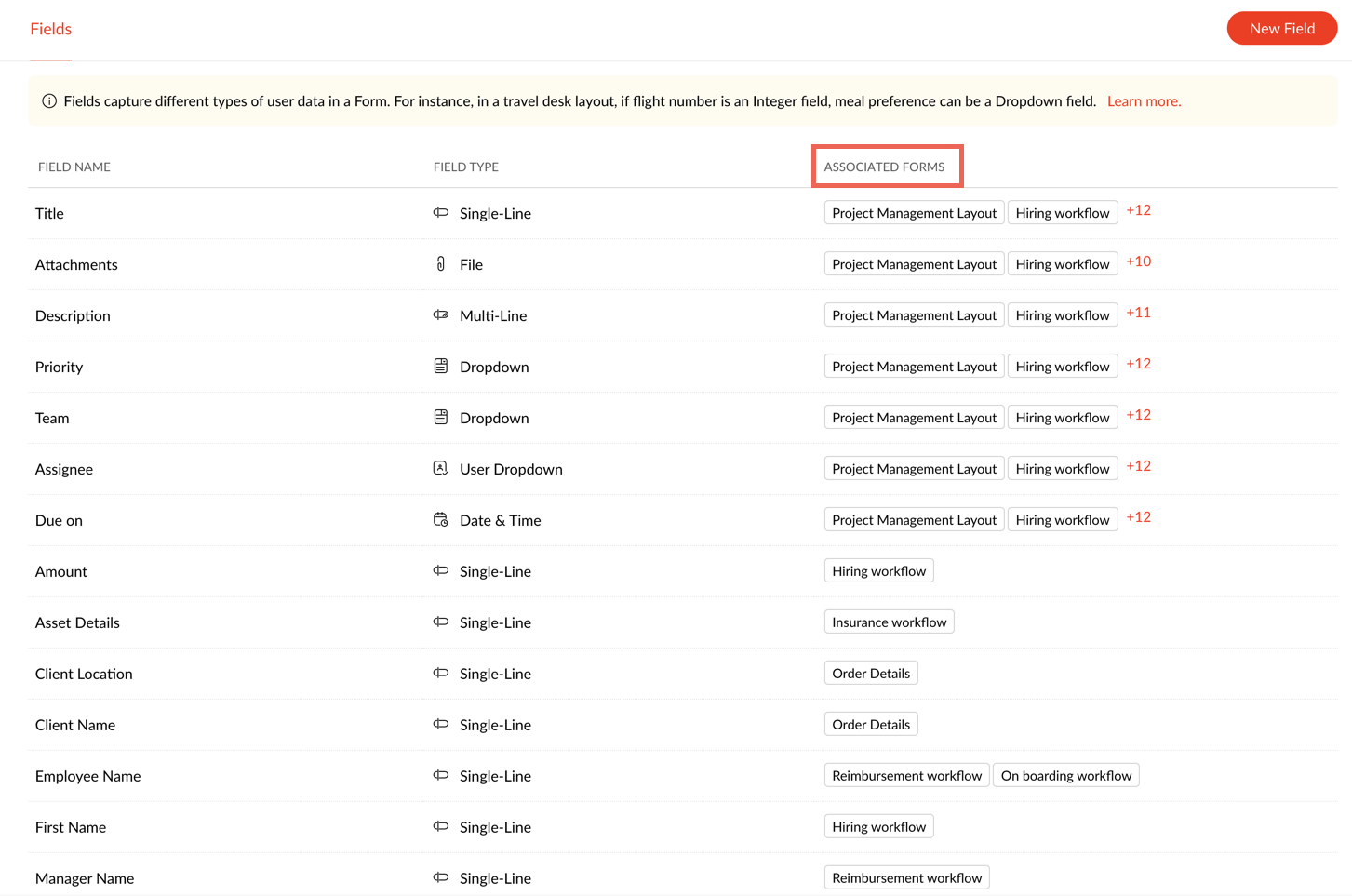Click the On boarding workflow tag

[x=1066, y=776]
